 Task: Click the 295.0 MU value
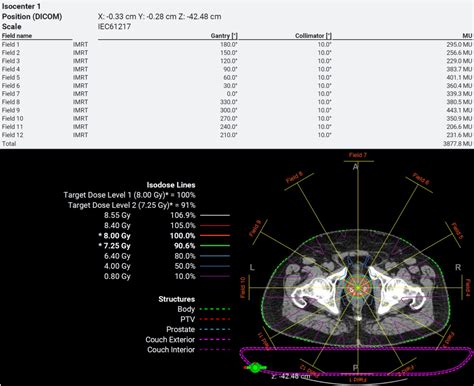click(459, 44)
